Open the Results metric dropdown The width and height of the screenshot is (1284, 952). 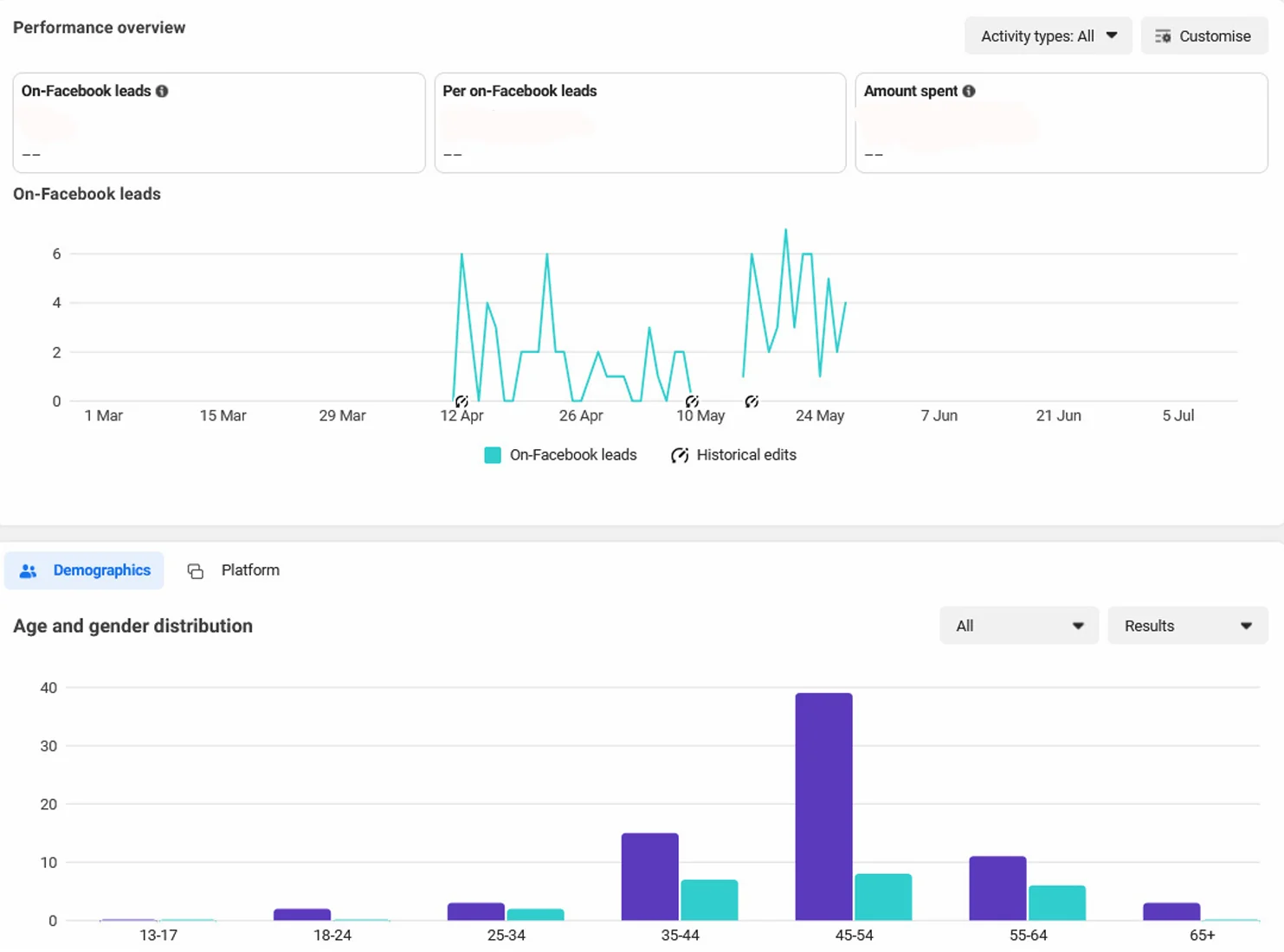1188,626
